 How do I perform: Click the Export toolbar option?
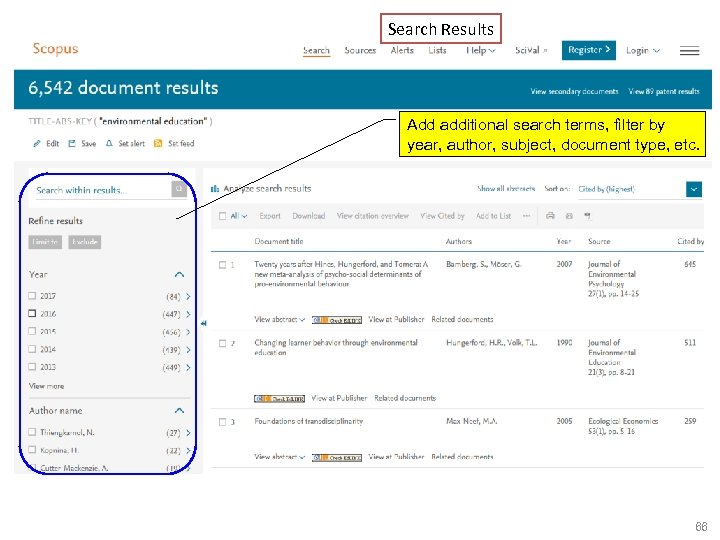[x=270, y=216]
